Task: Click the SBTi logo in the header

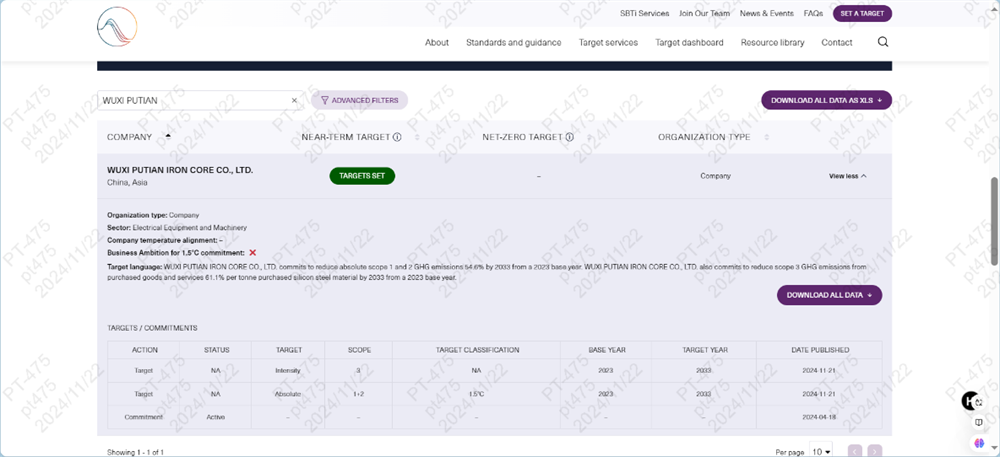Action: pos(117,27)
